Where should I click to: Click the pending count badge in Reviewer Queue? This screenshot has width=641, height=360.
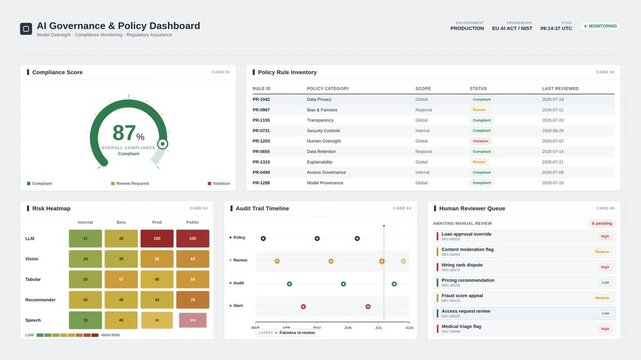(602, 224)
